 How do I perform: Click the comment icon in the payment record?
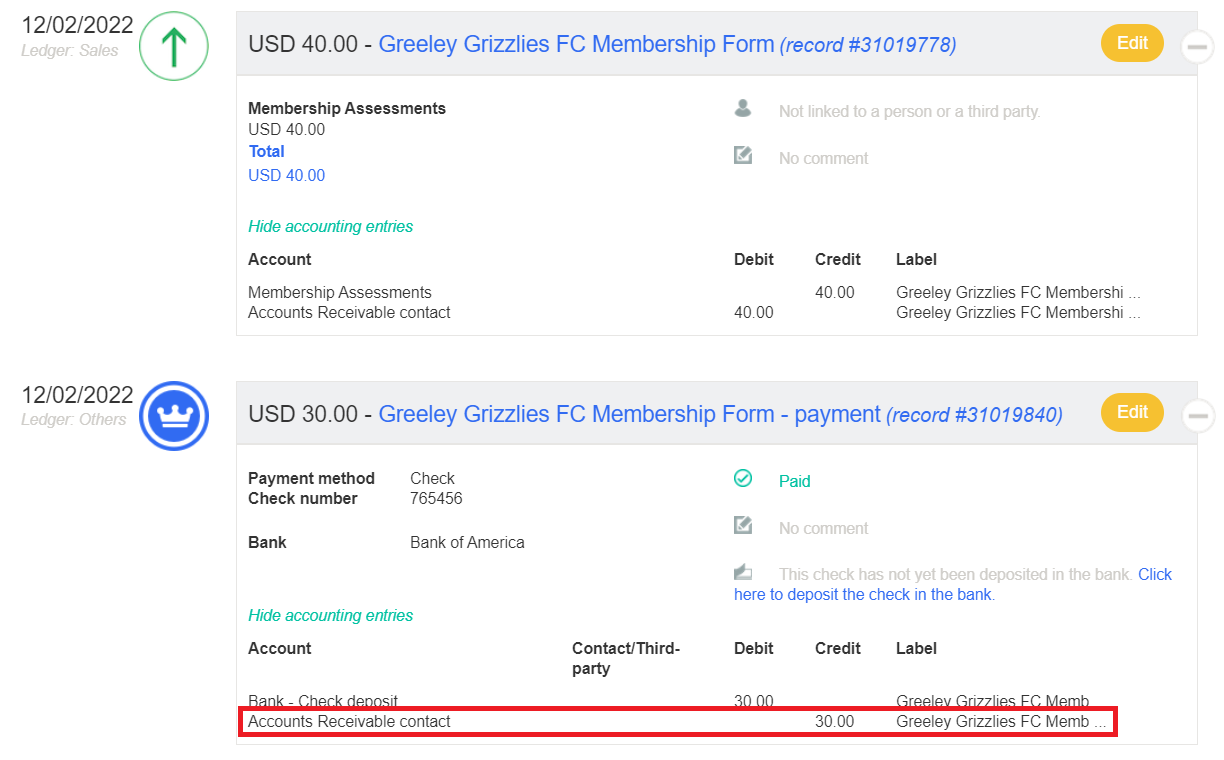743,526
